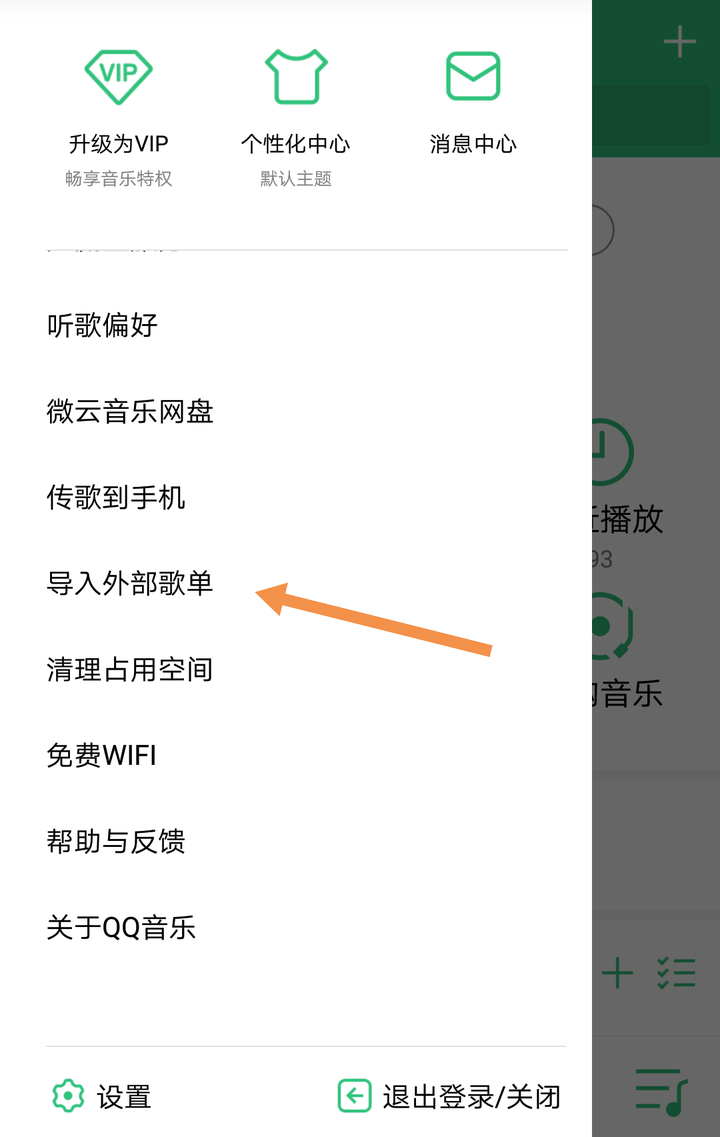Viewport: 720px width, 1137px height.
Task: Tap the VIP diamond icon
Action: click(118, 77)
